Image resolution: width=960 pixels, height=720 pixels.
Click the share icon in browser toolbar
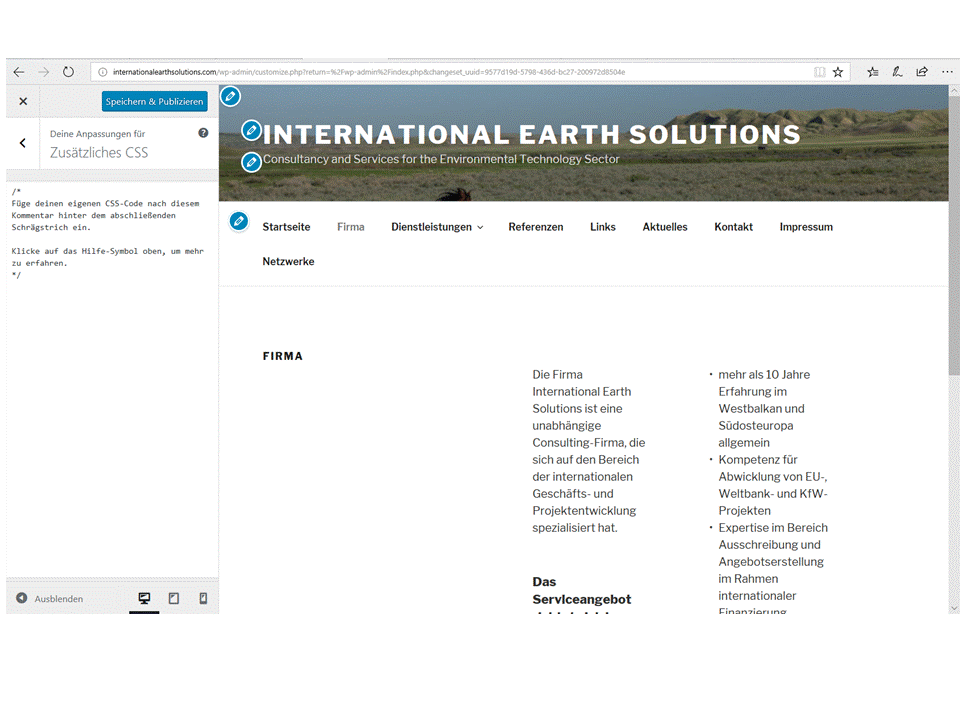922,72
